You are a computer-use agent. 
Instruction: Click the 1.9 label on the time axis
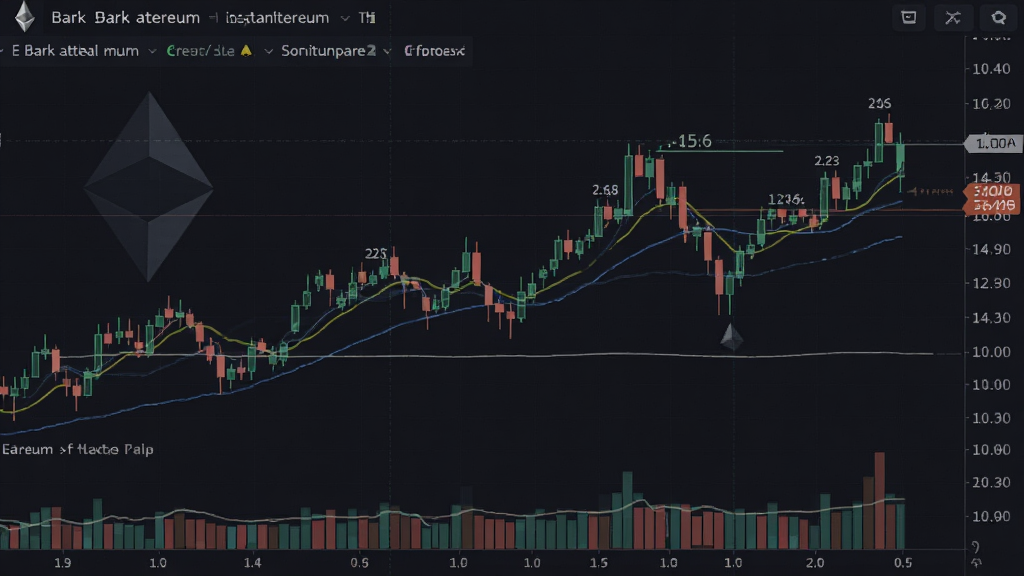(x=63, y=563)
